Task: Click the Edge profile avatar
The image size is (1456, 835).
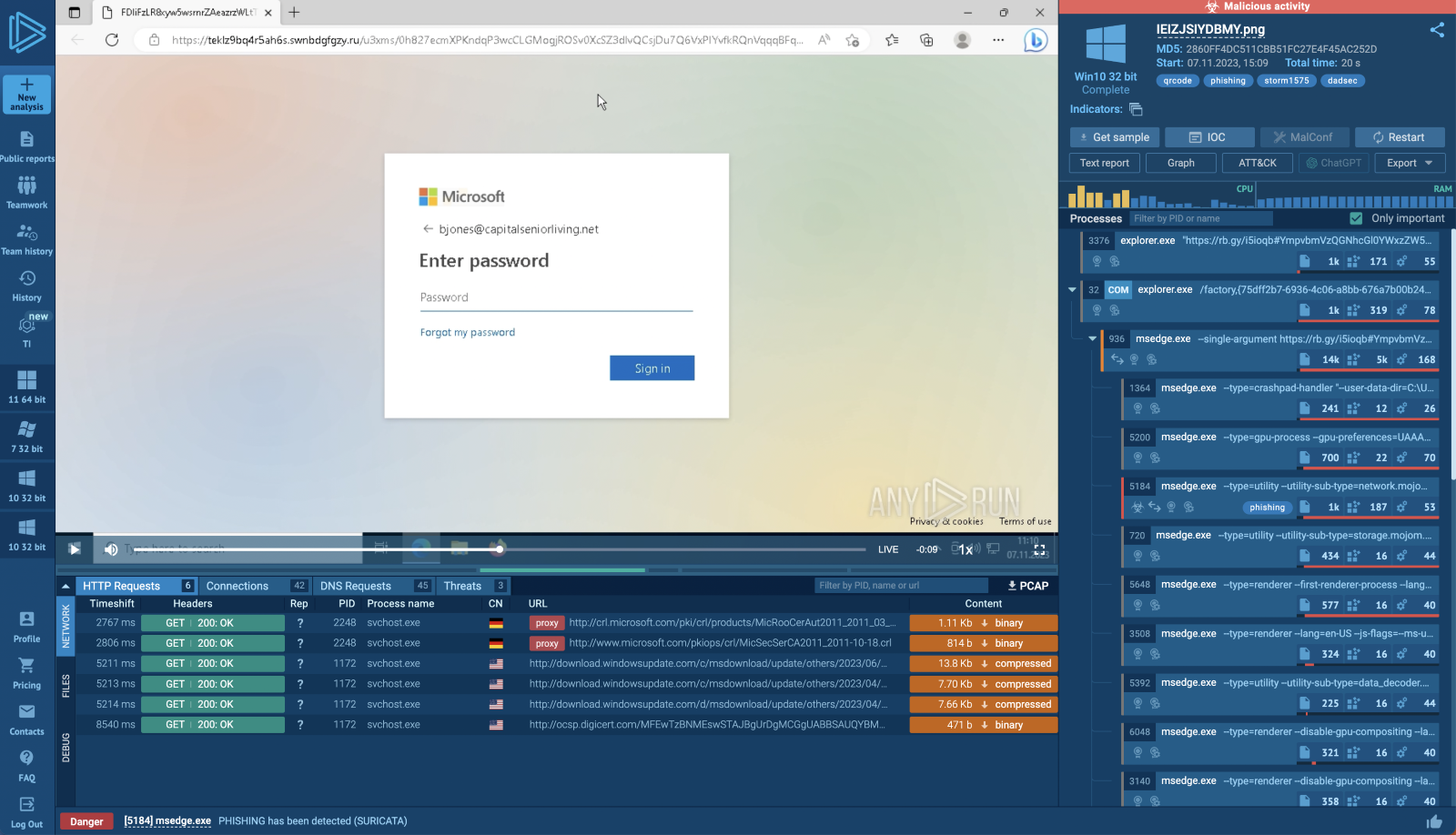Action: (x=962, y=40)
